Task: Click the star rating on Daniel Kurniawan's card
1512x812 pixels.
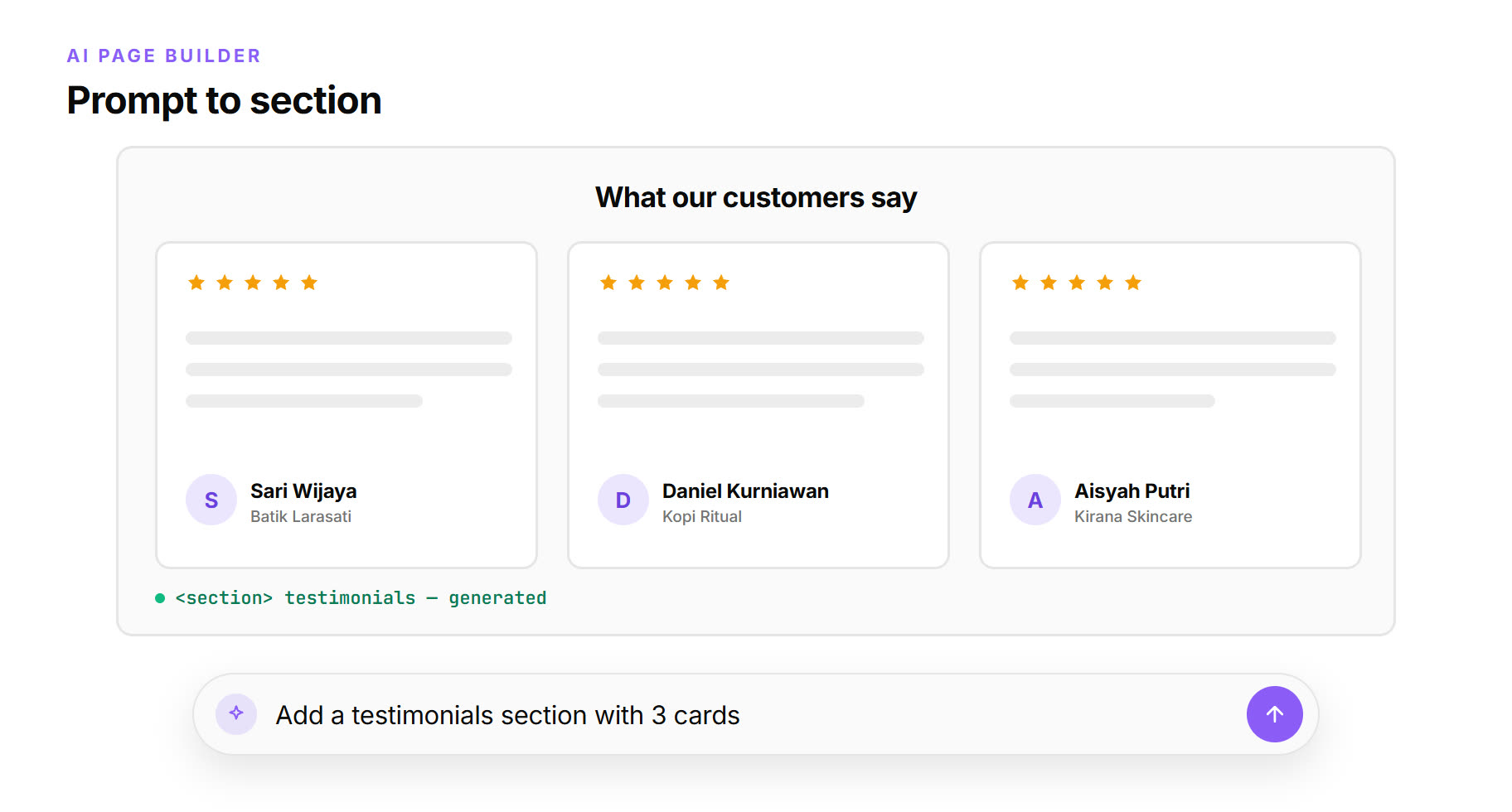Action: click(665, 283)
